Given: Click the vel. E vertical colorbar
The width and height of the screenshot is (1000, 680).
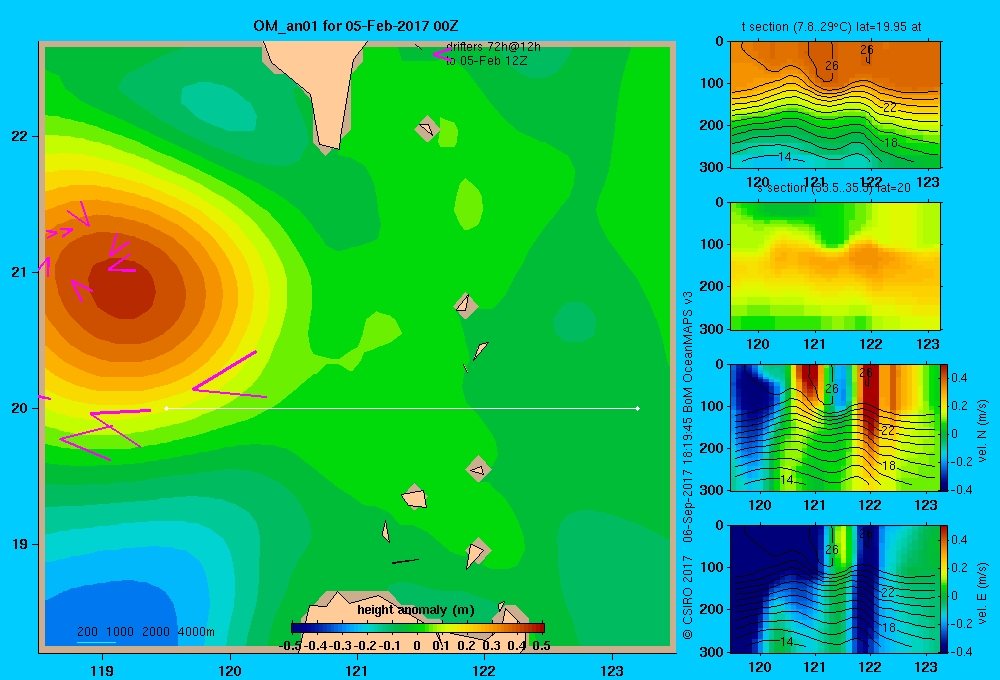Looking at the screenshot, I should [944, 589].
